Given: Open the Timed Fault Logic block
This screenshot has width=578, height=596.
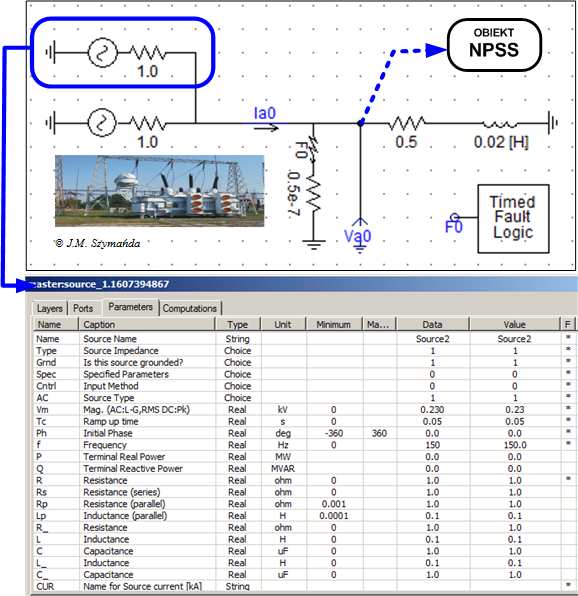Looking at the screenshot, I should tap(513, 219).
